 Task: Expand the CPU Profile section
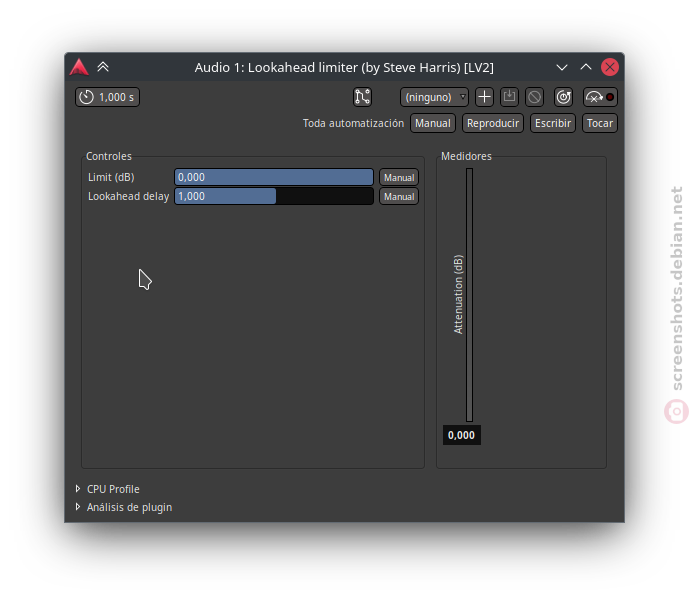coord(109,489)
